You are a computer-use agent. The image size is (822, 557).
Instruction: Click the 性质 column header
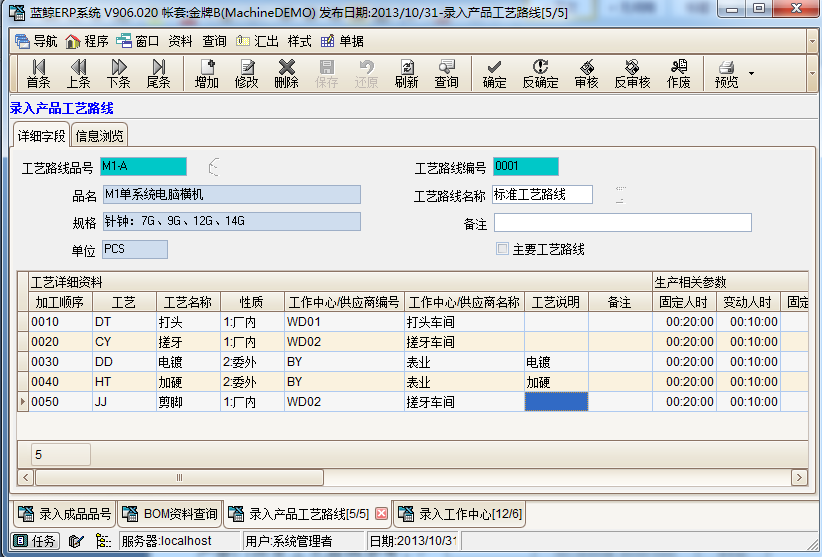pos(252,302)
